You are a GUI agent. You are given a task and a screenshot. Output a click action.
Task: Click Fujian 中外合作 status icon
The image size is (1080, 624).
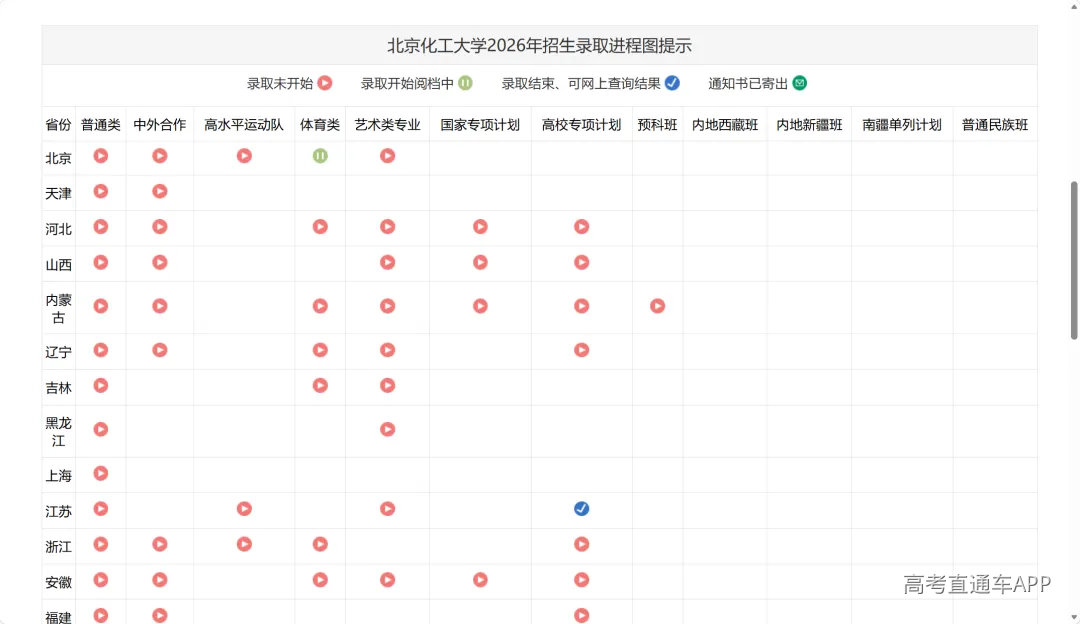(160, 615)
